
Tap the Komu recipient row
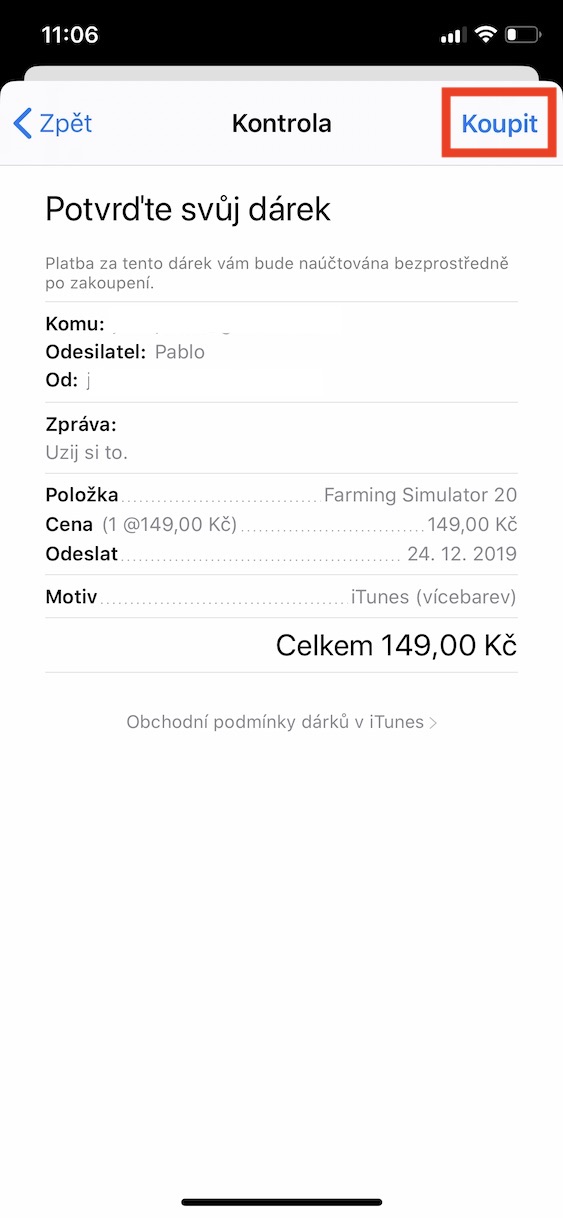281,324
